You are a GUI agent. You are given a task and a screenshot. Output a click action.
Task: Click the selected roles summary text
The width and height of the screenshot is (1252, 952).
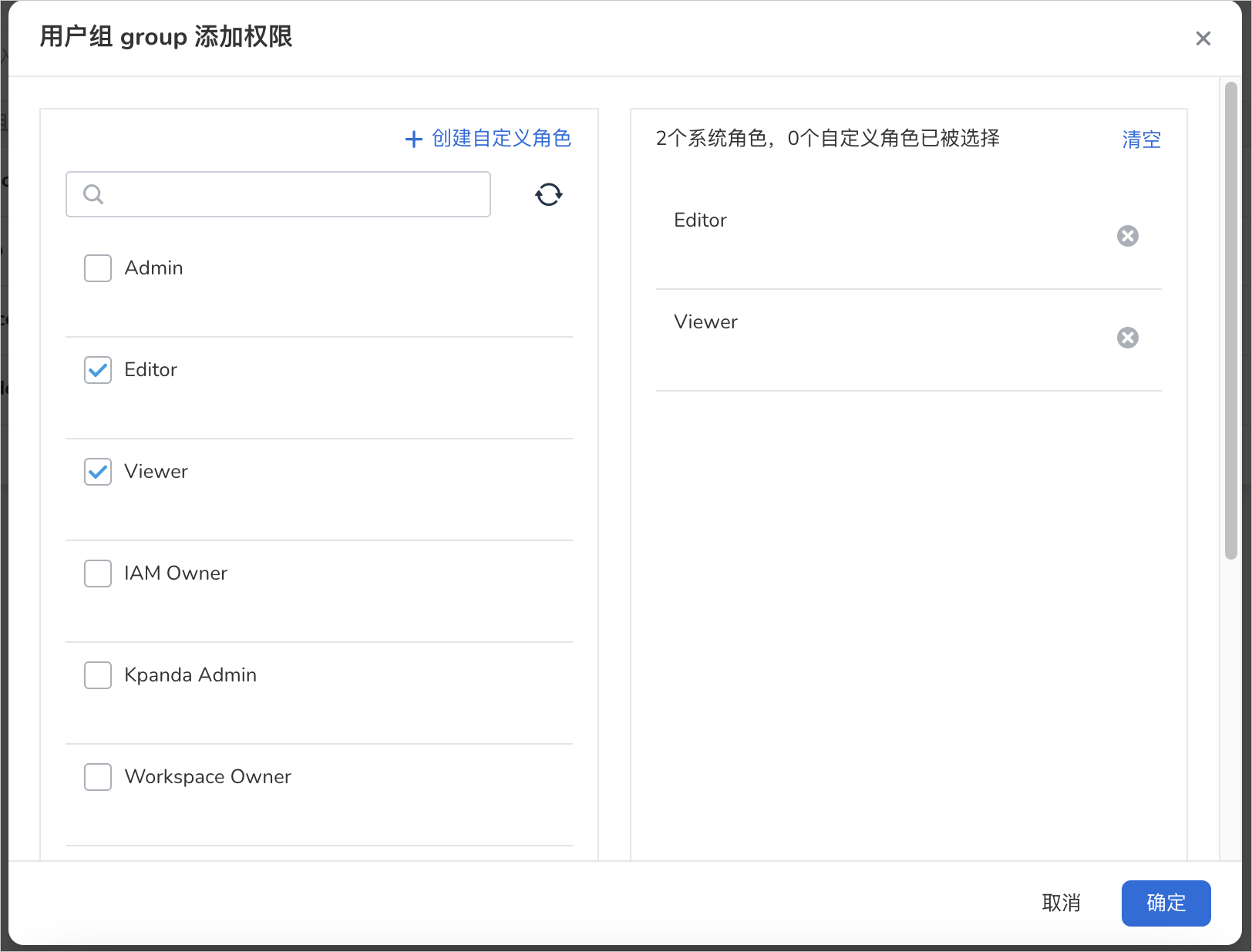[x=828, y=139]
